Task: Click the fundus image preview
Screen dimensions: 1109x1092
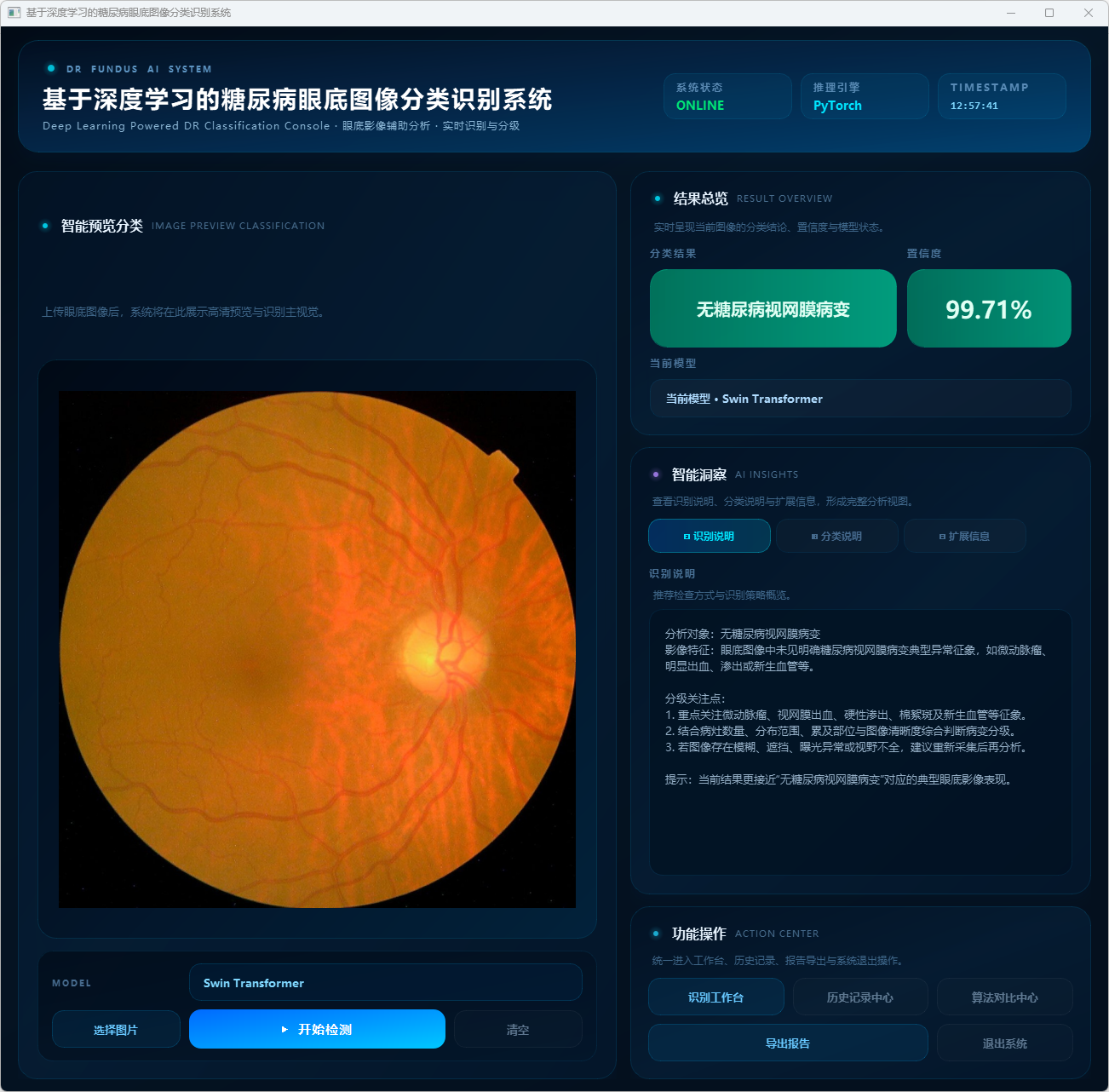Action: [x=317, y=649]
